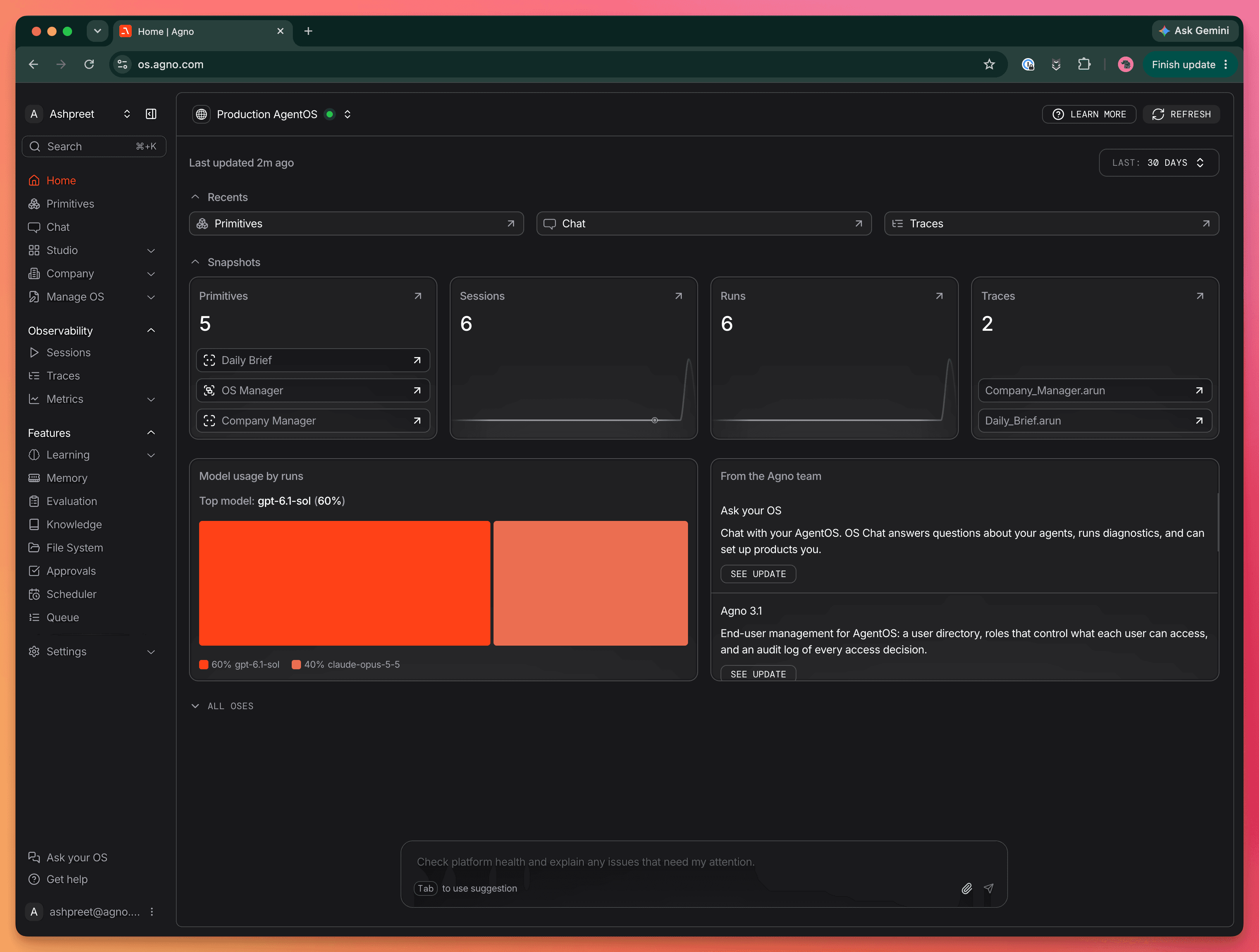Open the Daily_Brief.arun trace
Screen dimensions: 1259x952
click(1094, 421)
